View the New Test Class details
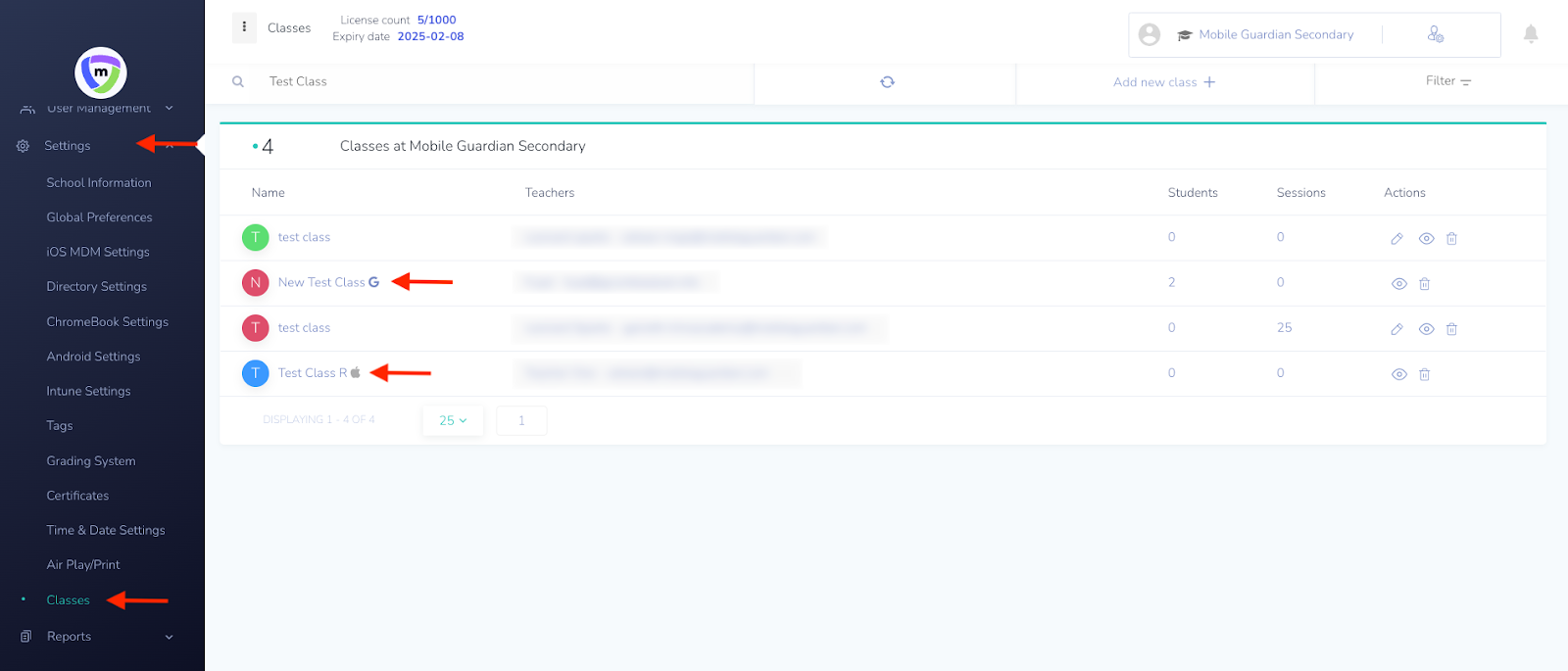The image size is (1568, 671). click(1399, 283)
